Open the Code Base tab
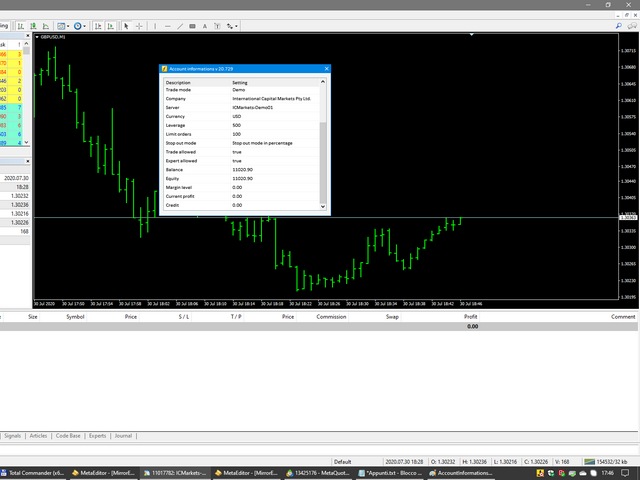Screen dimensions: 640x480 [69, 436]
